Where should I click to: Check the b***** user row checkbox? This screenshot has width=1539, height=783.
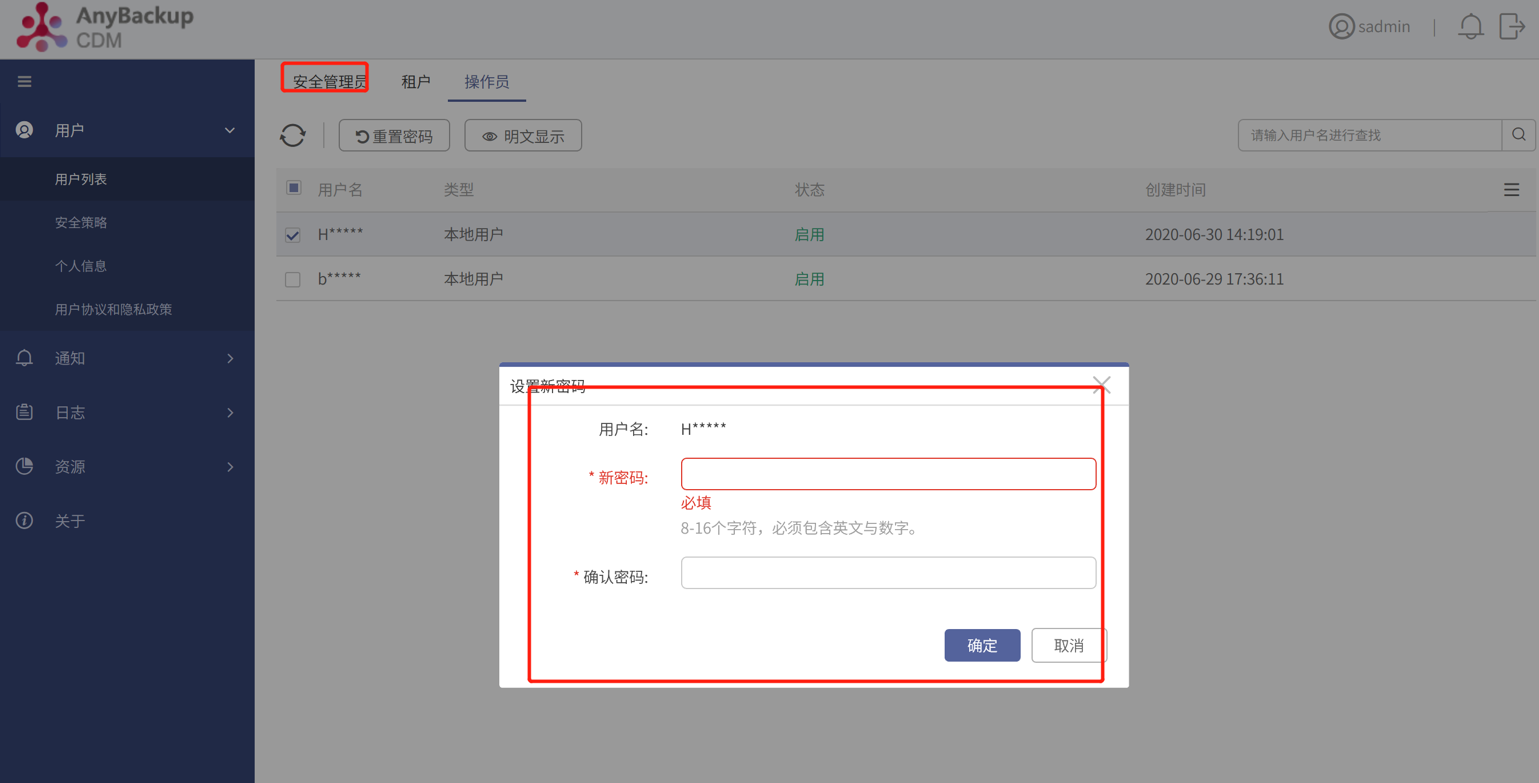[293, 279]
